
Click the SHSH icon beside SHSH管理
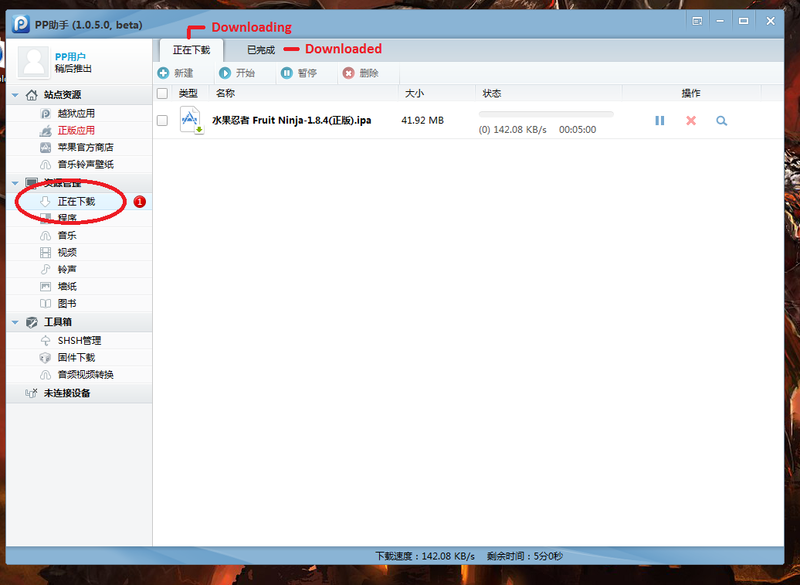coord(45,340)
